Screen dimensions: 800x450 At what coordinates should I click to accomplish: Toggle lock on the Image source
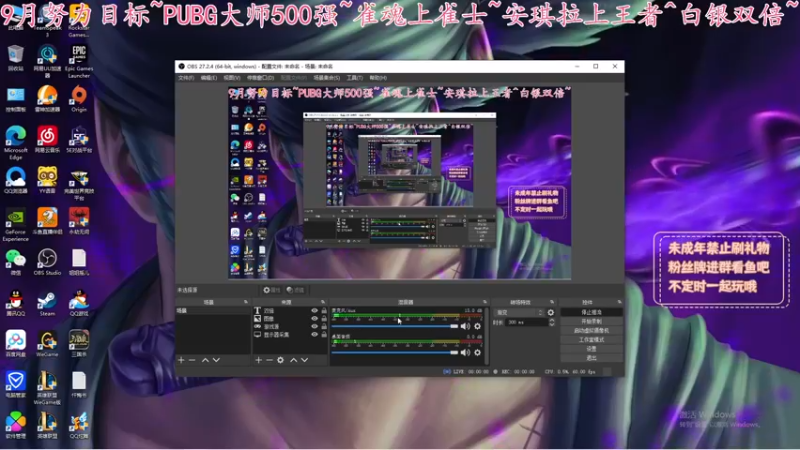click(x=324, y=318)
